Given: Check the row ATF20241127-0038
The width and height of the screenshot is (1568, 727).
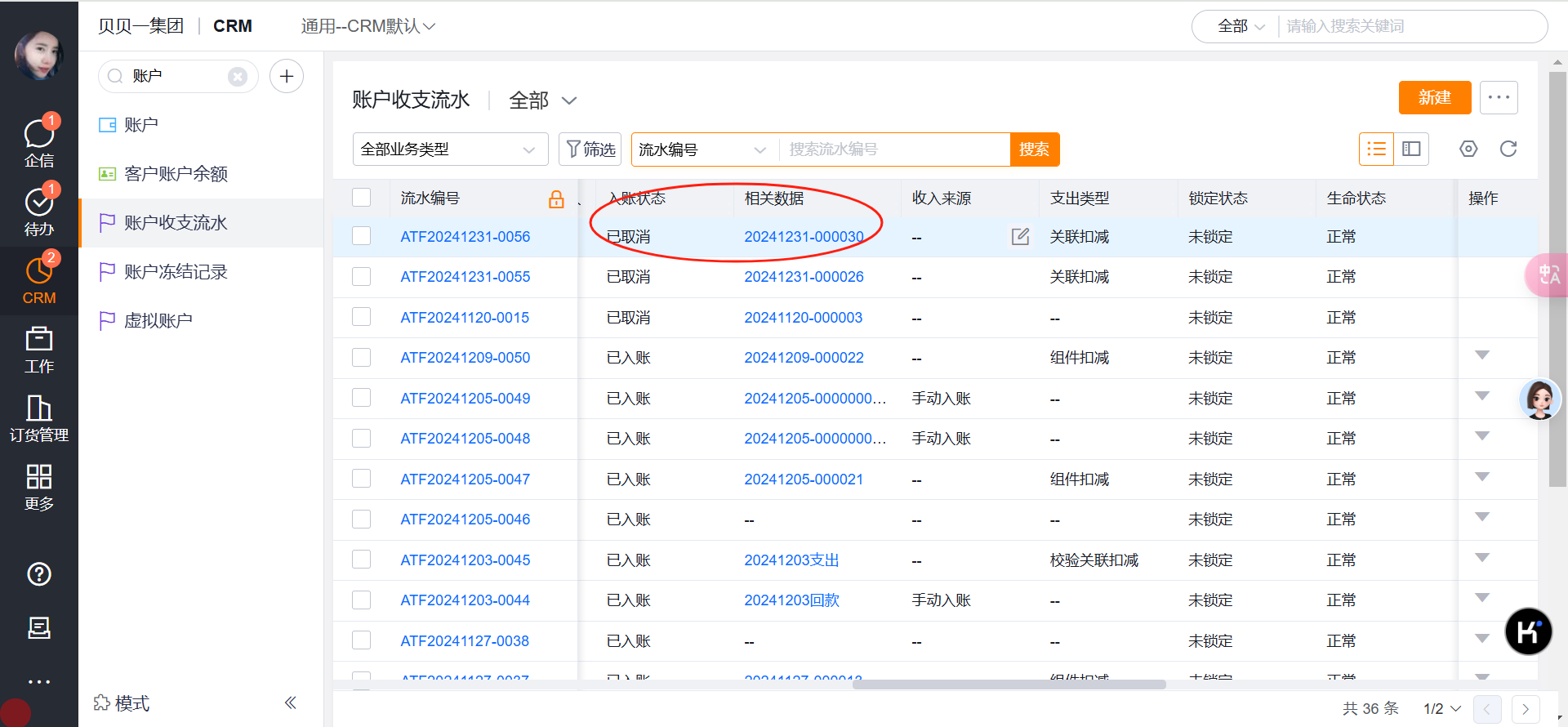Looking at the screenshot, I should click(361, 640).
